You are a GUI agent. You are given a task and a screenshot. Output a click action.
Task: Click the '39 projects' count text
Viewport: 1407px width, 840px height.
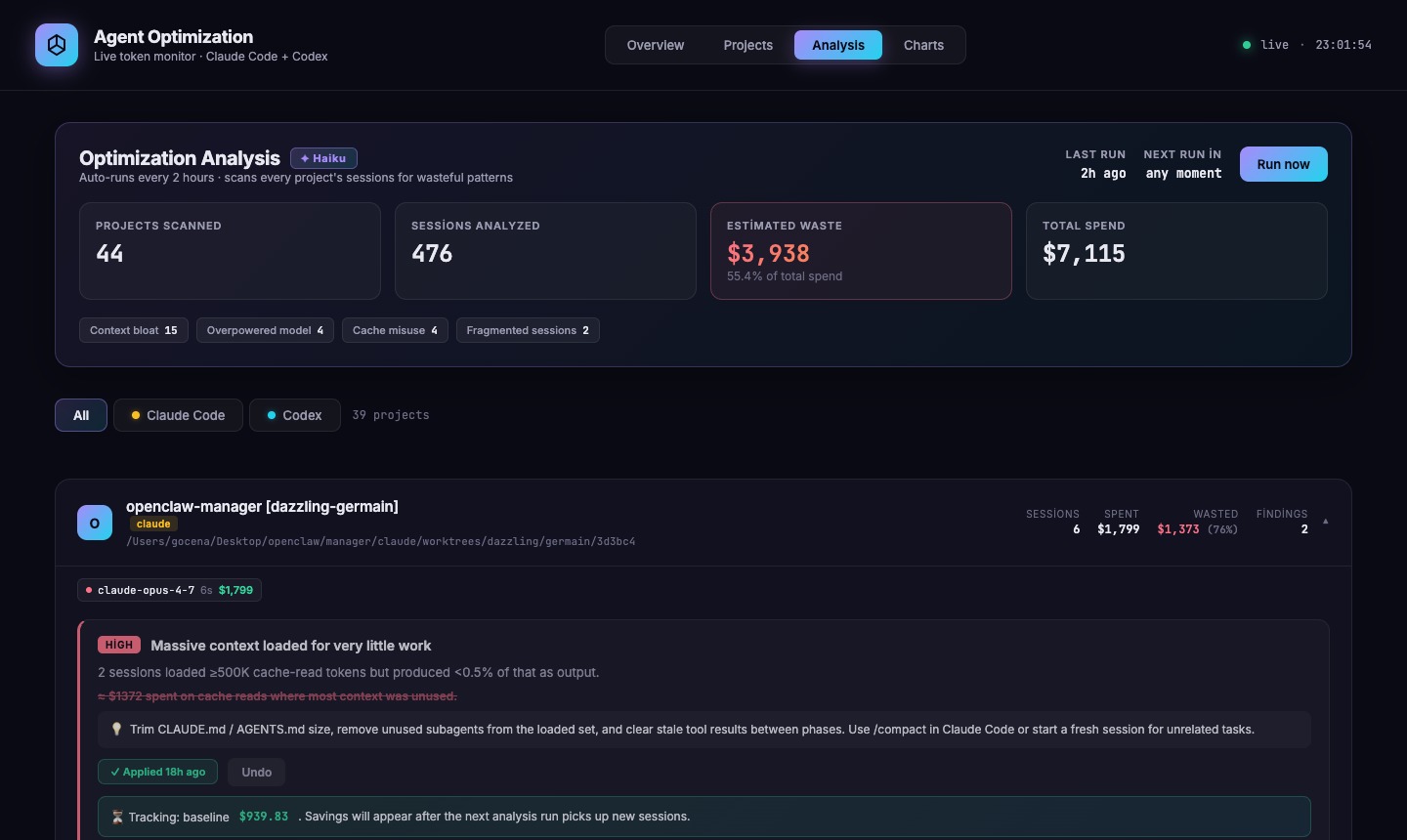tap(391, 415)
